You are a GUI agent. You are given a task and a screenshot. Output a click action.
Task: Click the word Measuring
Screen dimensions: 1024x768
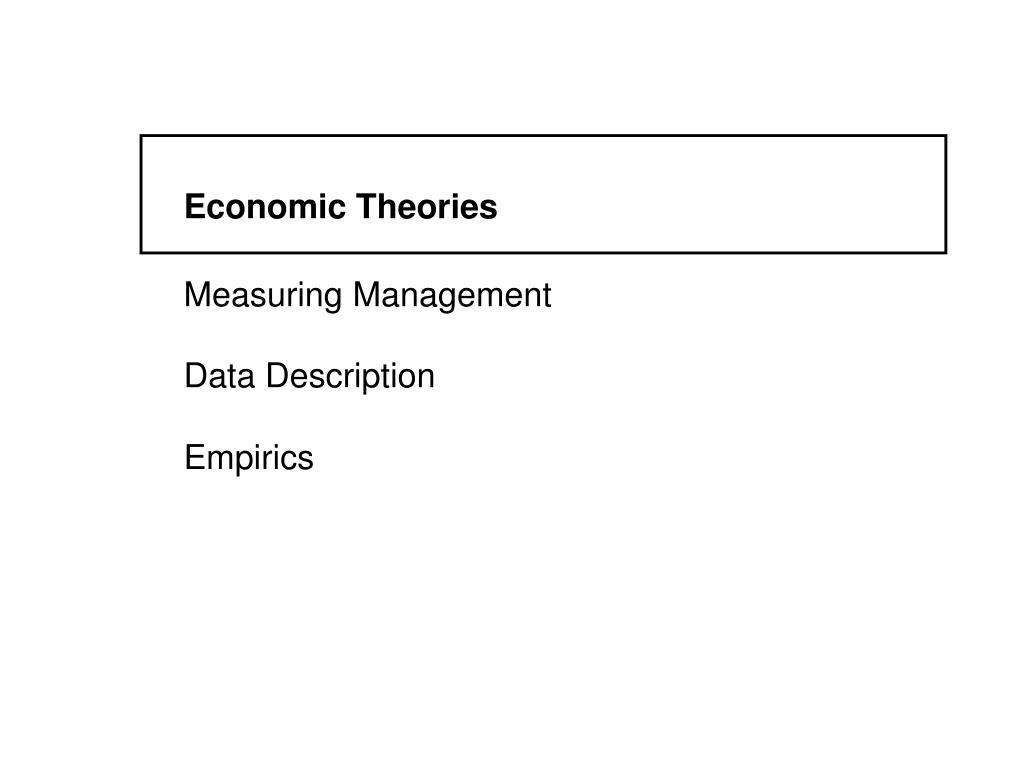(x=263, y=296)
